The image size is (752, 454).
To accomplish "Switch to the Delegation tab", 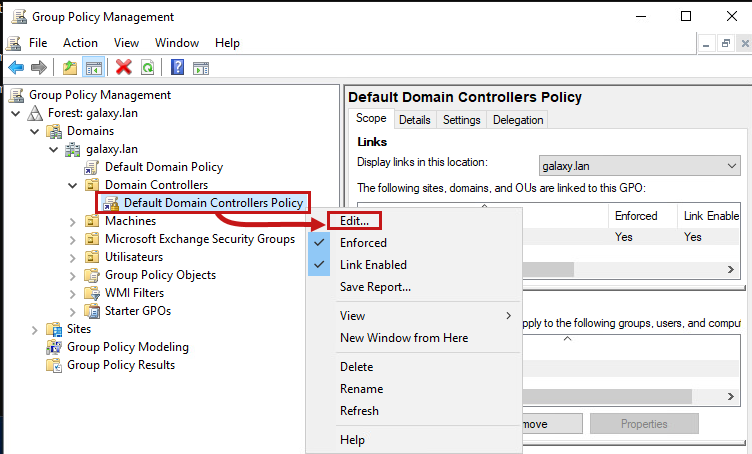I will coord(518,120).
